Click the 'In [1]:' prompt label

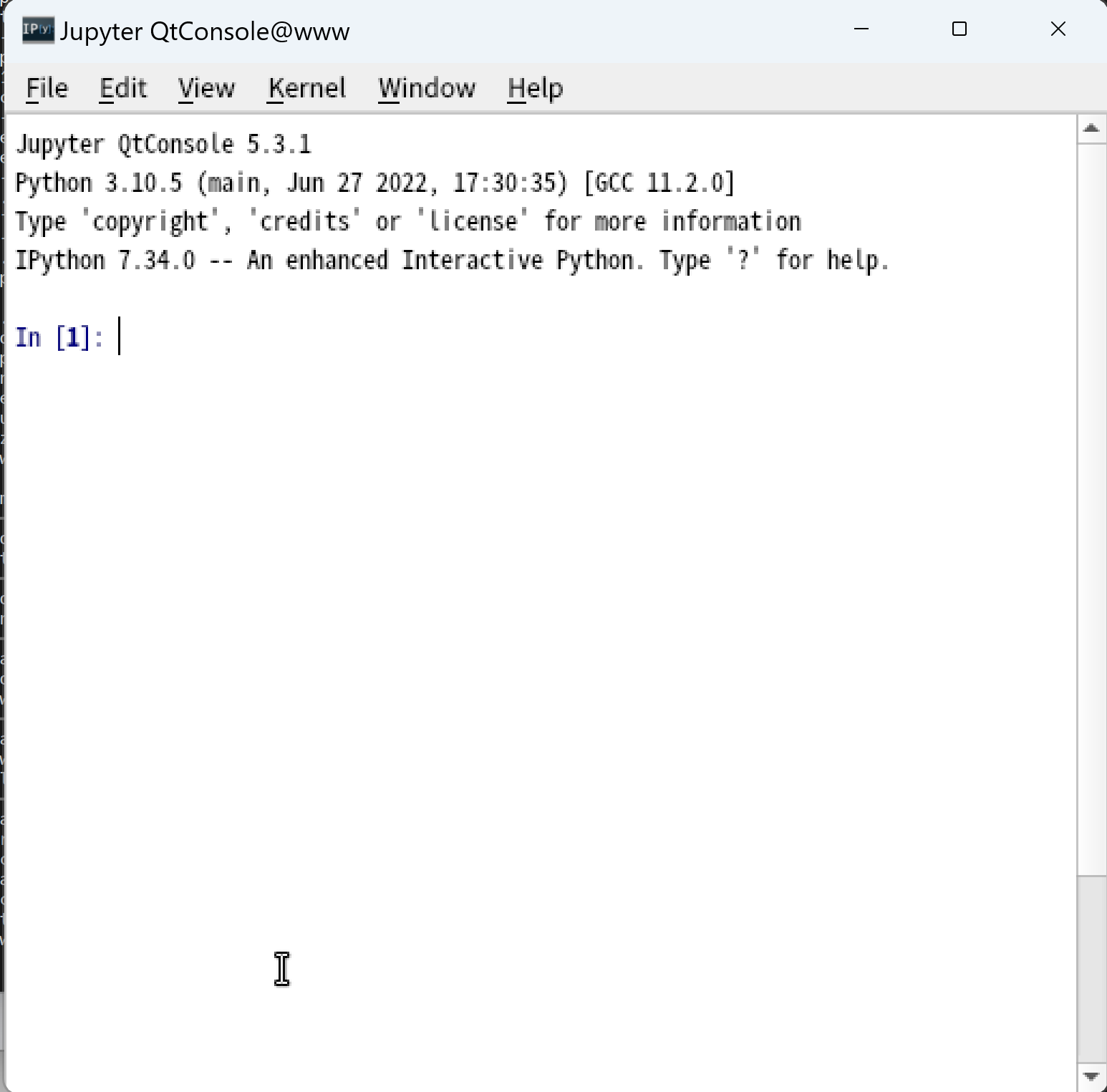pos(59,337)
